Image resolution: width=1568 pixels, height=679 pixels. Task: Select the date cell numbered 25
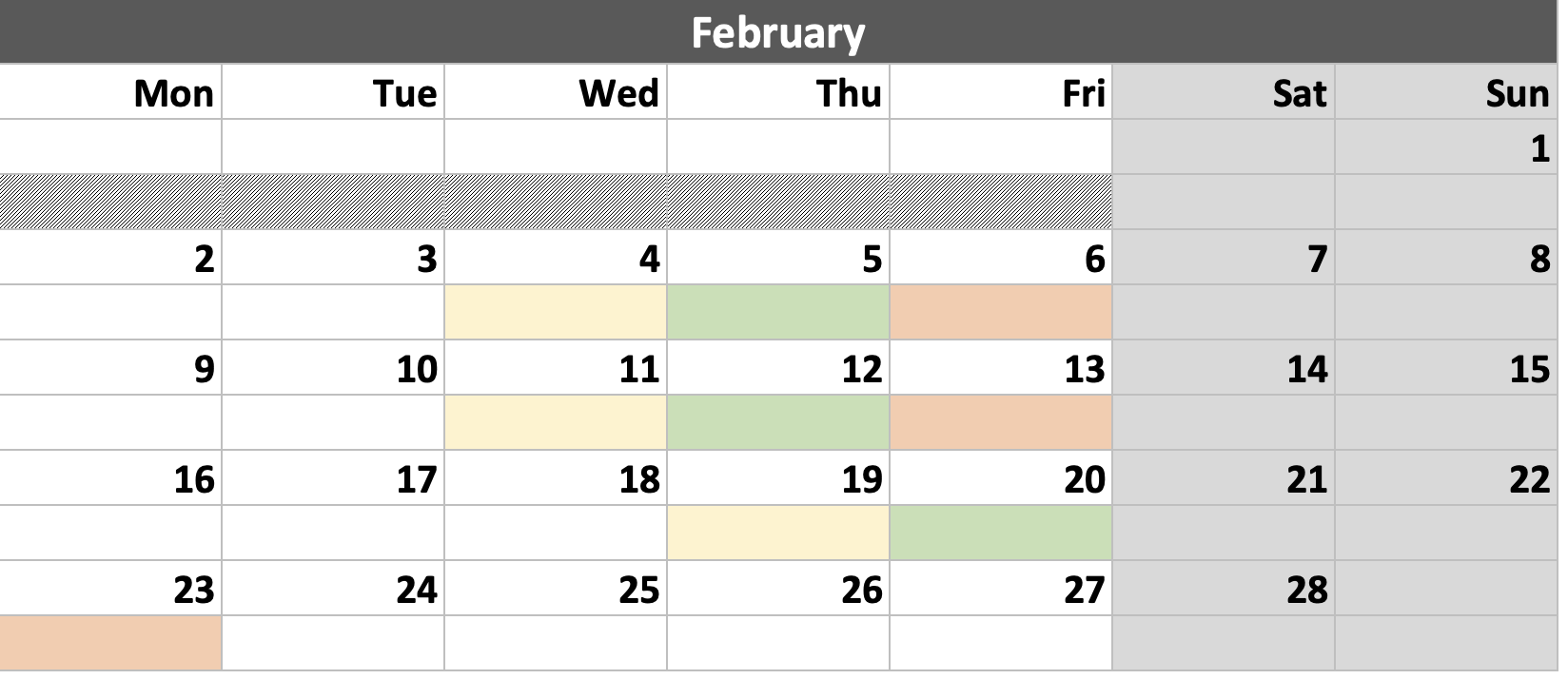(x=556, y=589)
